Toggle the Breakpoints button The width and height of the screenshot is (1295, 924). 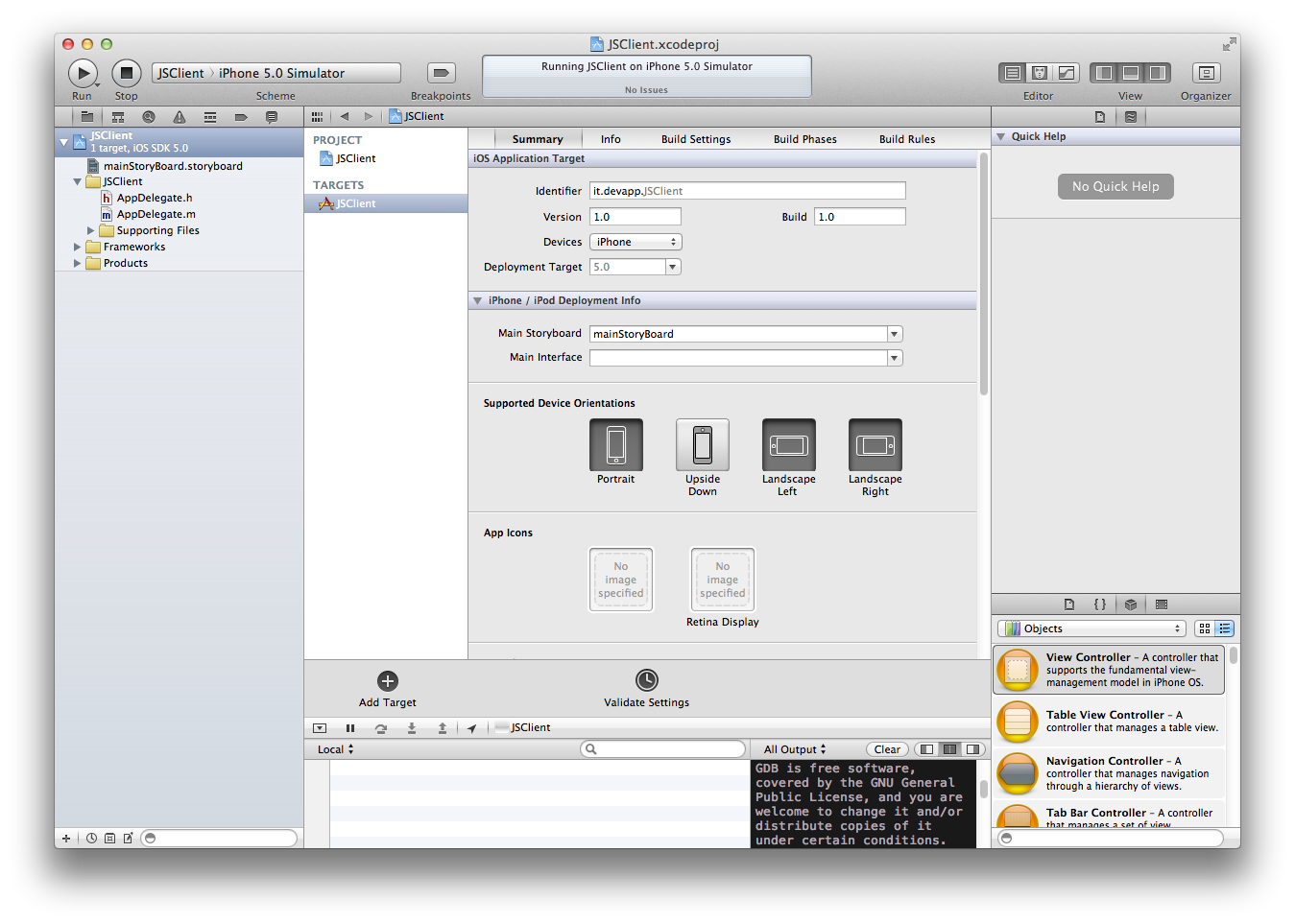(x=441, y=73)
